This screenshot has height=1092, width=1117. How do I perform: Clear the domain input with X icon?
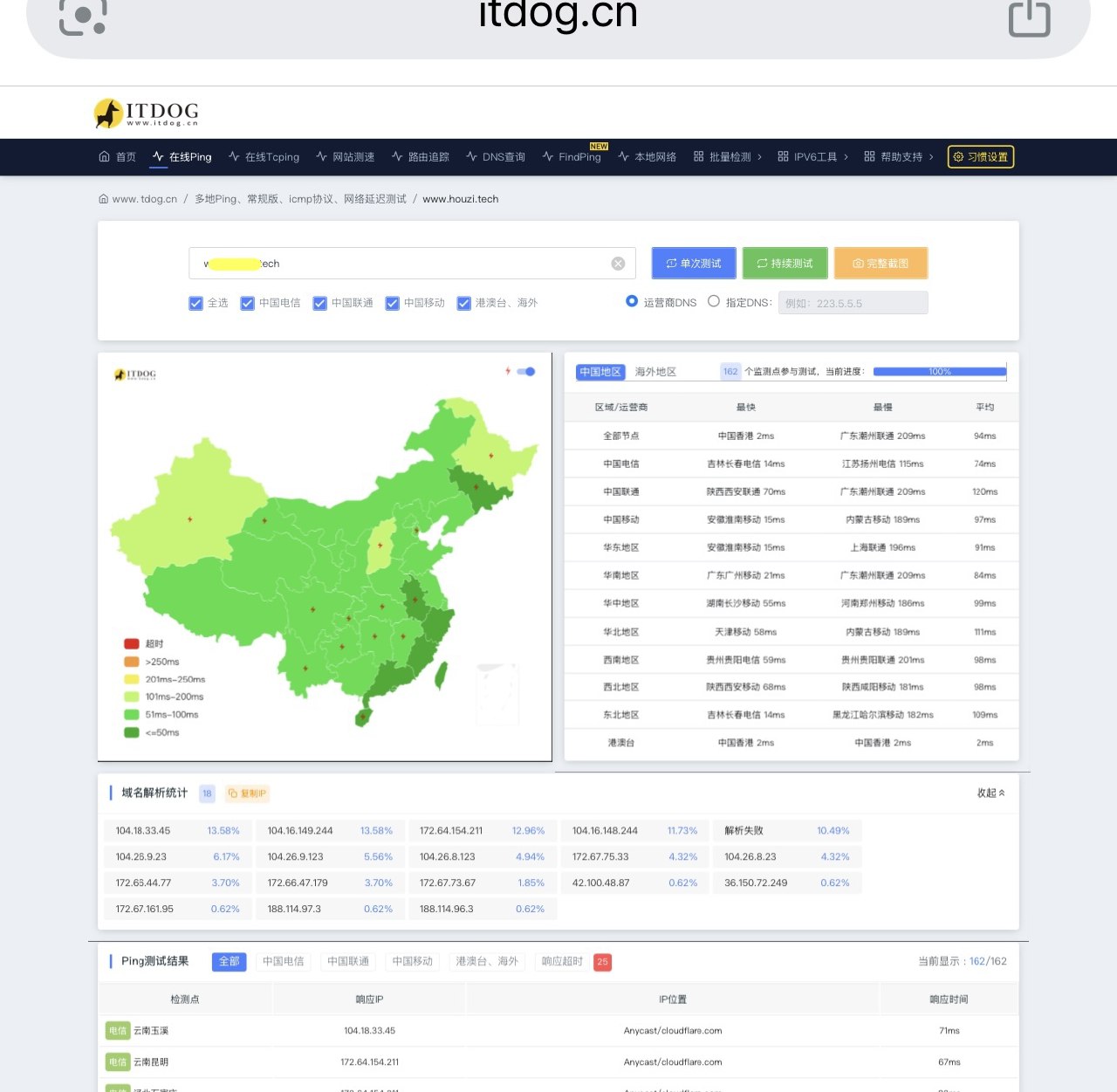tap(618, 264)
